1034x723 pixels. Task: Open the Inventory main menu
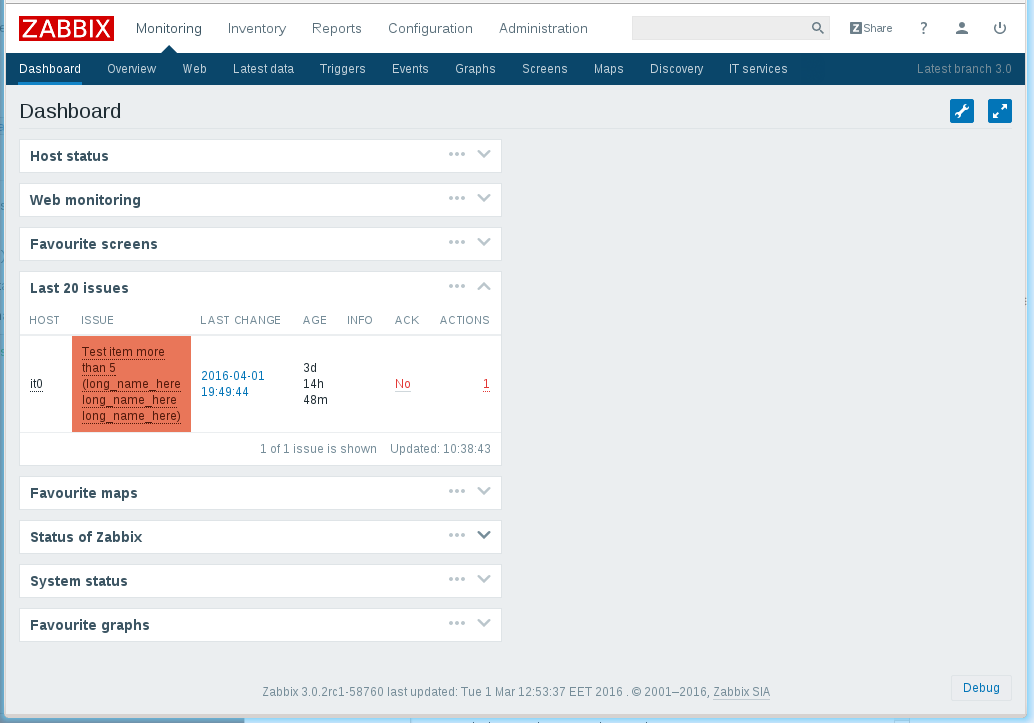click(257, 28)
